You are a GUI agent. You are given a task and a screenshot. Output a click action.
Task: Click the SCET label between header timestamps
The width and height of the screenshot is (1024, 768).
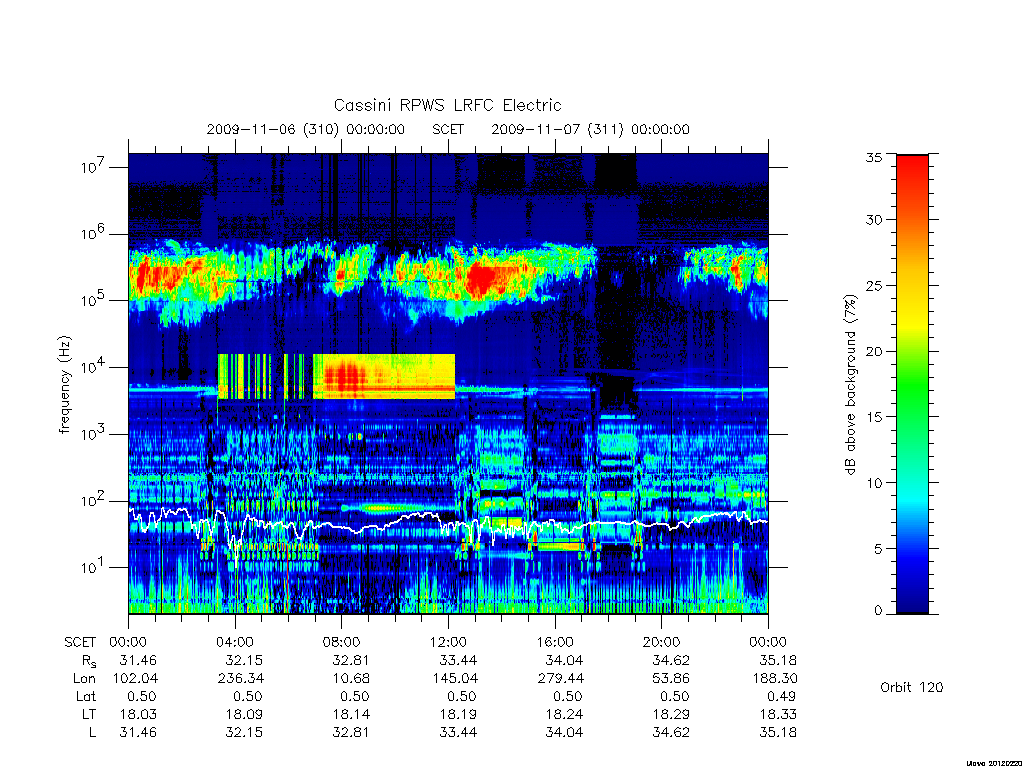(x=448, y=129)
